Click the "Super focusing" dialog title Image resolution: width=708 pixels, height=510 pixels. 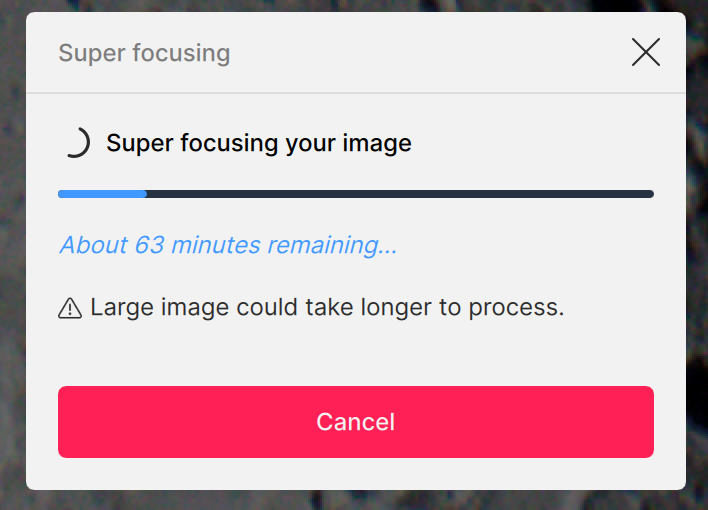(x=144, y=53)
